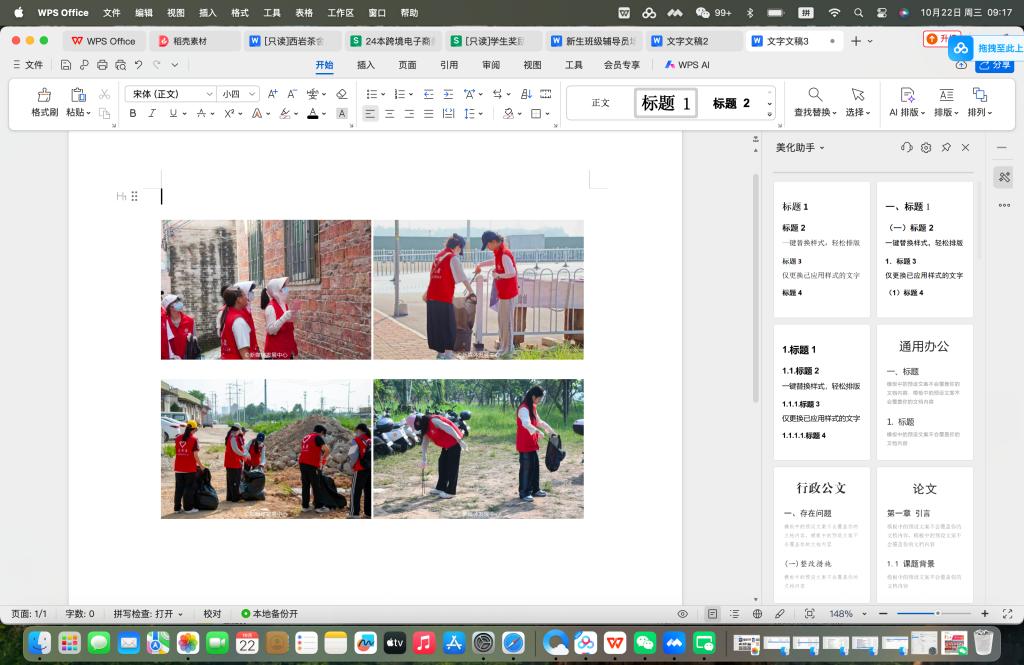This screenshot has height=665, width=1024.
Task: Open Find and Replace (查找替换) magnifier
Action: tap(815, 95)
